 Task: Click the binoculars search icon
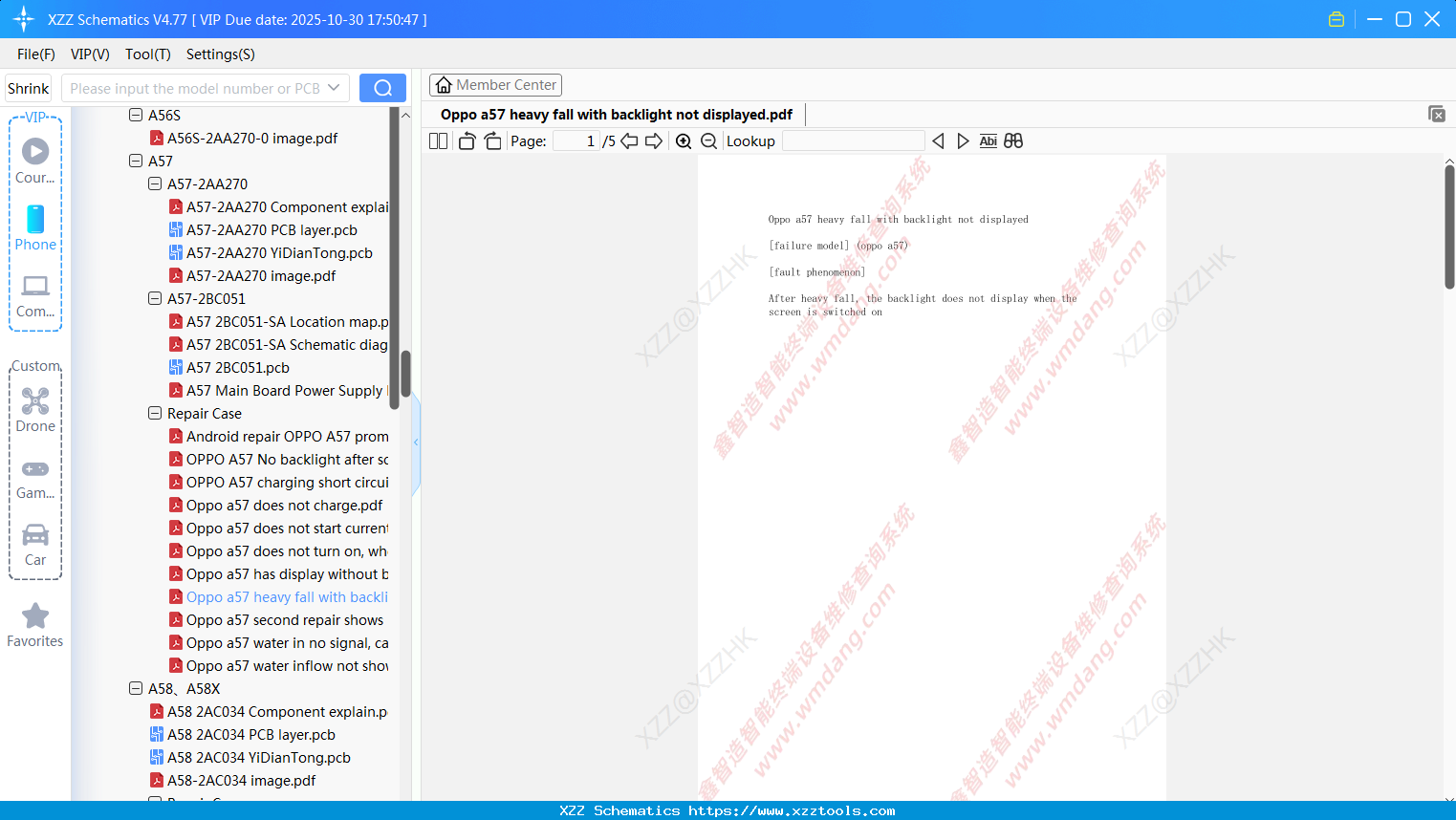click(x=1013, y=141)
